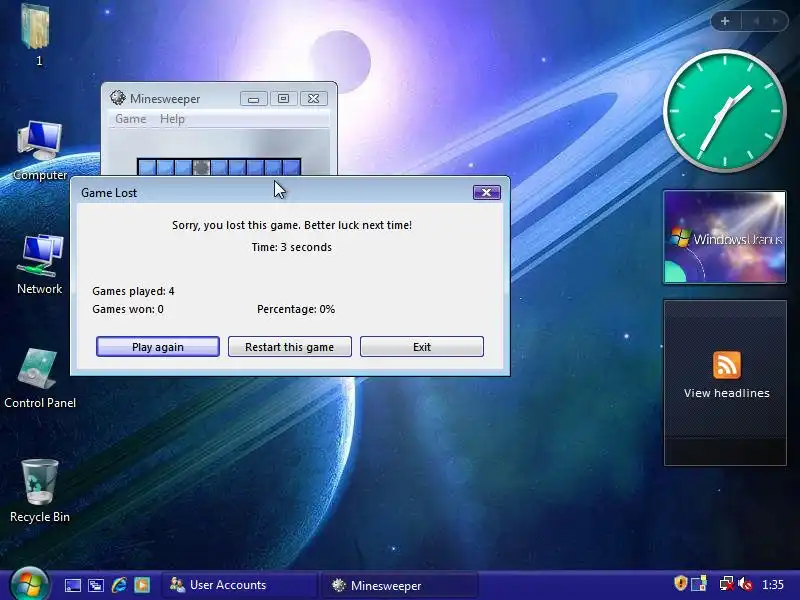Click the sidebar add gadget plus button

point(725,21)
